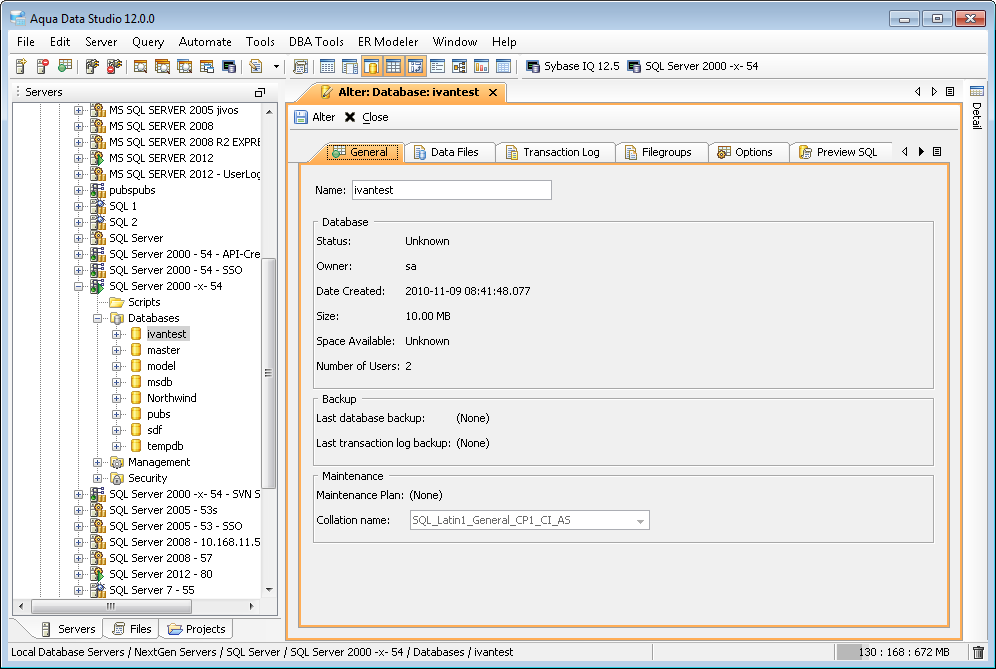
Task: Click the trash can icon in status bar
Action: click(978, 652)
